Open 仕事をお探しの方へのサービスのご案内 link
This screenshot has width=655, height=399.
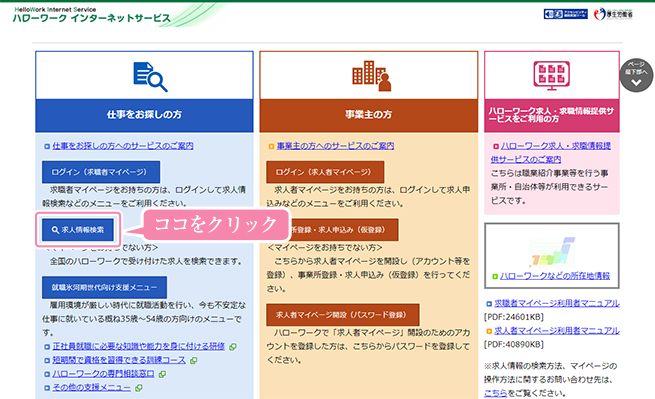123,146
